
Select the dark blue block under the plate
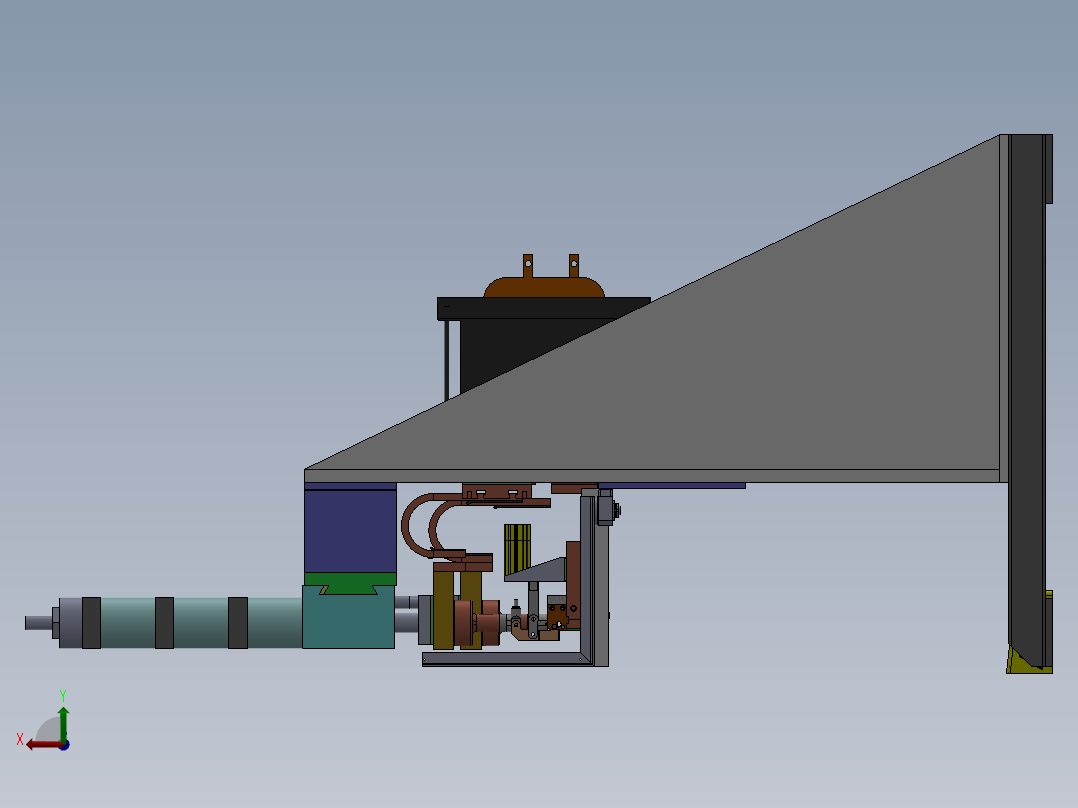point(350,531)
